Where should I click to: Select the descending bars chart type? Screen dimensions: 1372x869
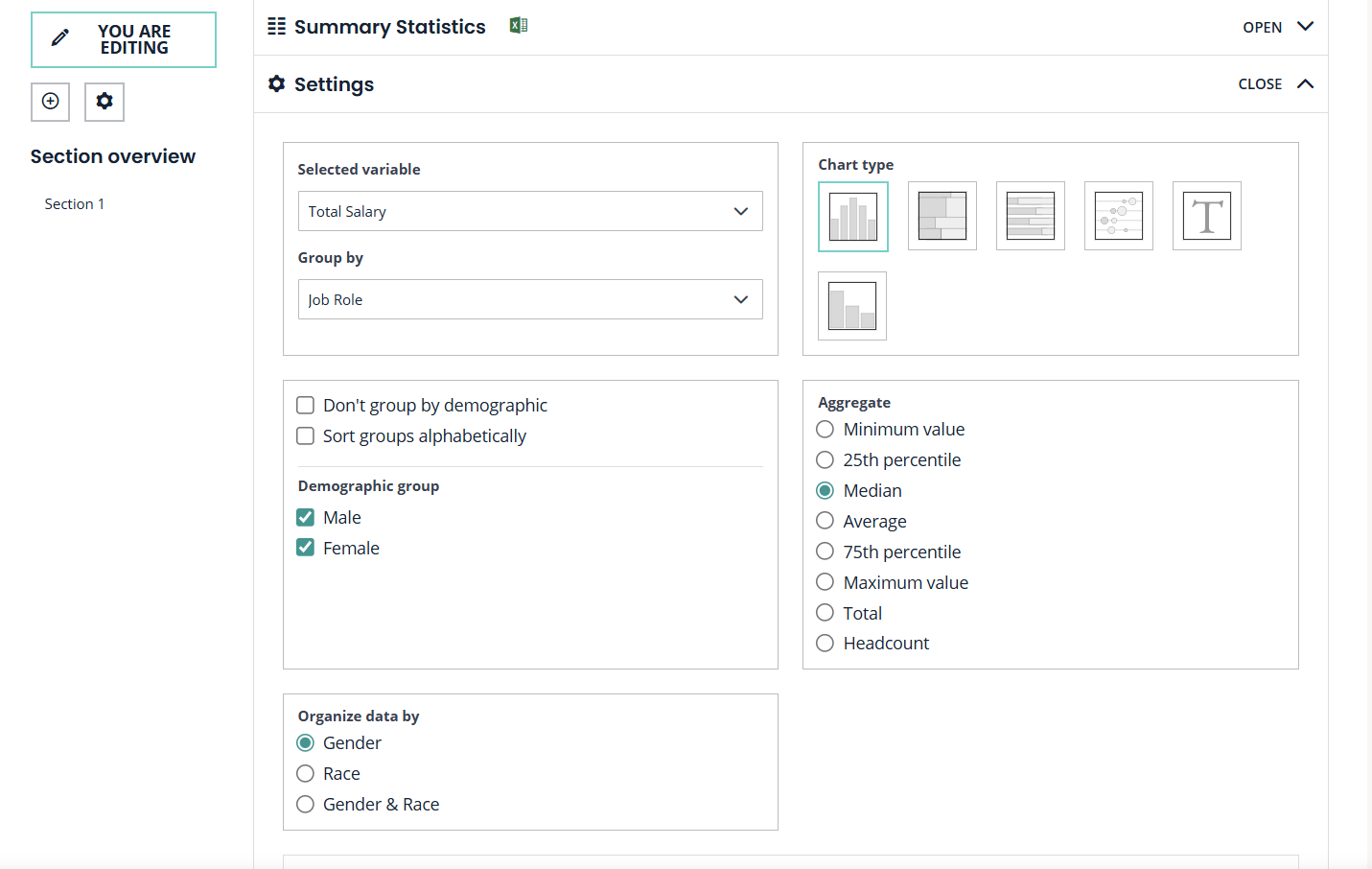(851, 306)
